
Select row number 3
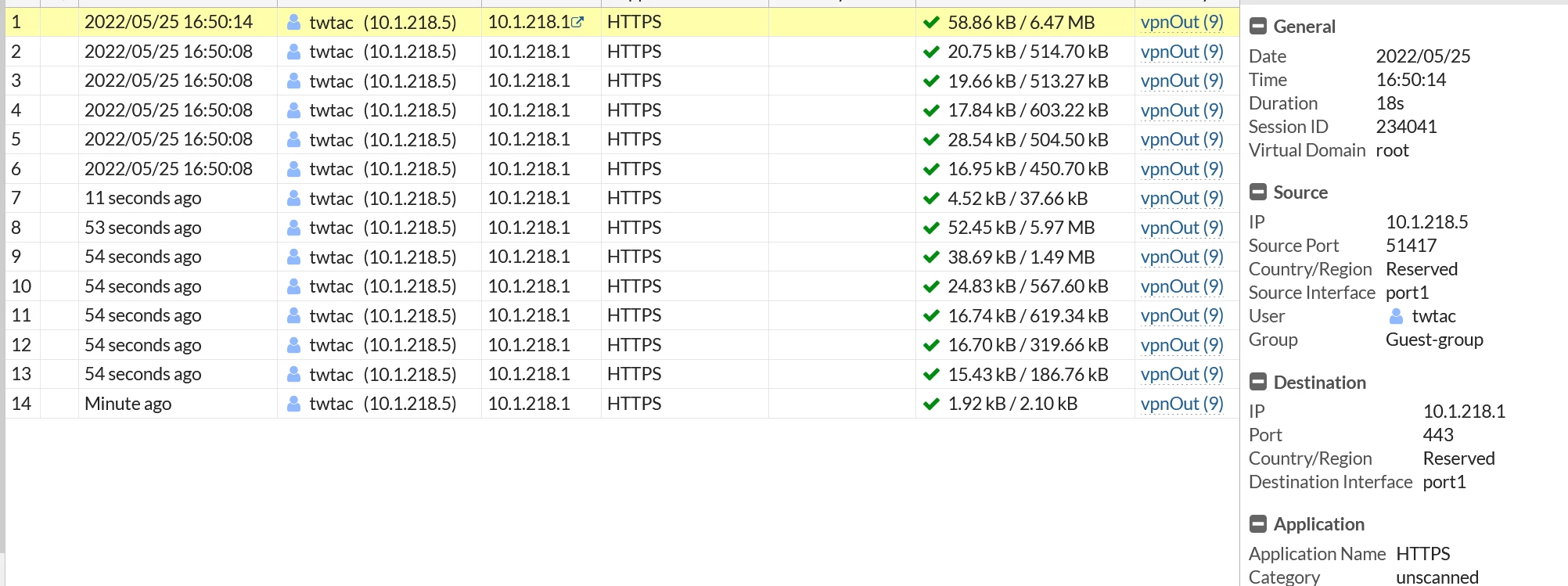pyautogui.click(x=622, y=81)
